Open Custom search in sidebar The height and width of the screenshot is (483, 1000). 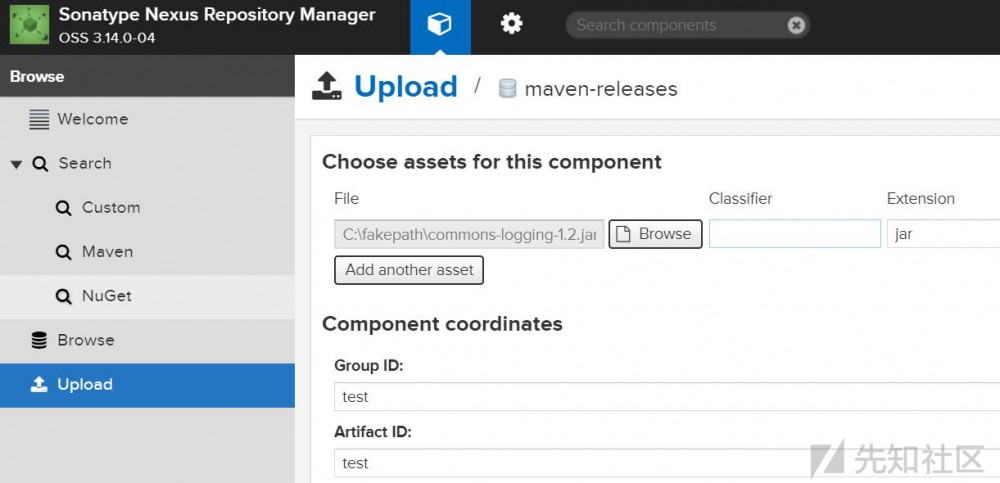tap(147, 207)
